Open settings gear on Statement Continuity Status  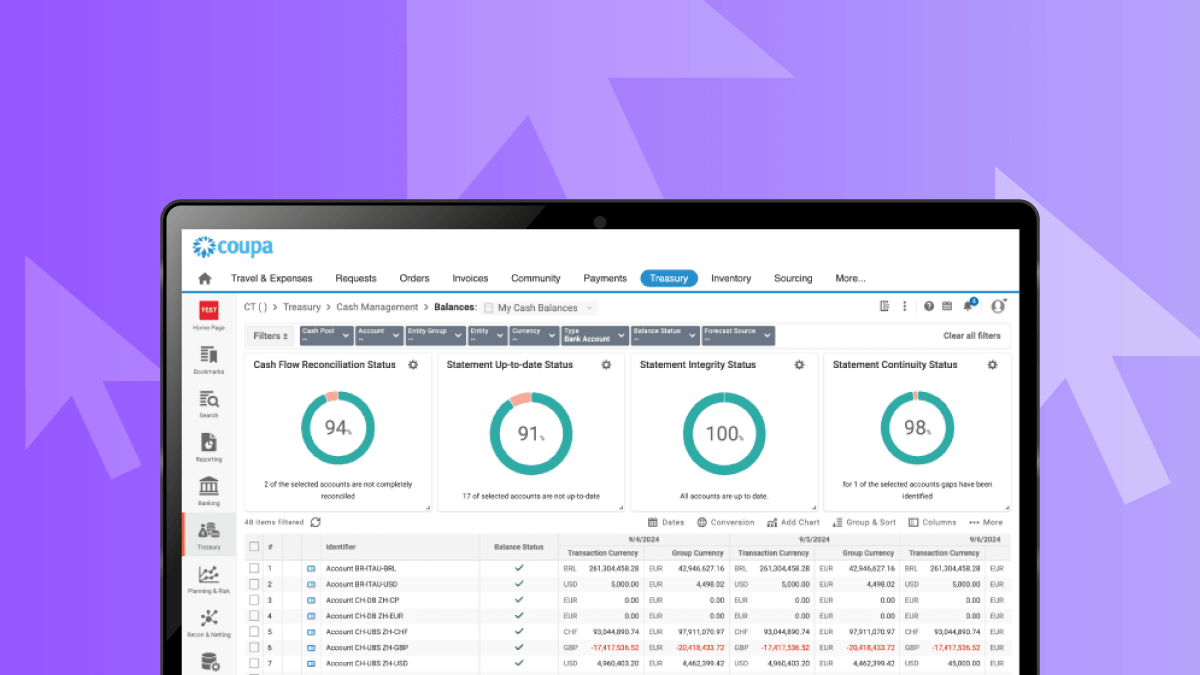[992, 365]
